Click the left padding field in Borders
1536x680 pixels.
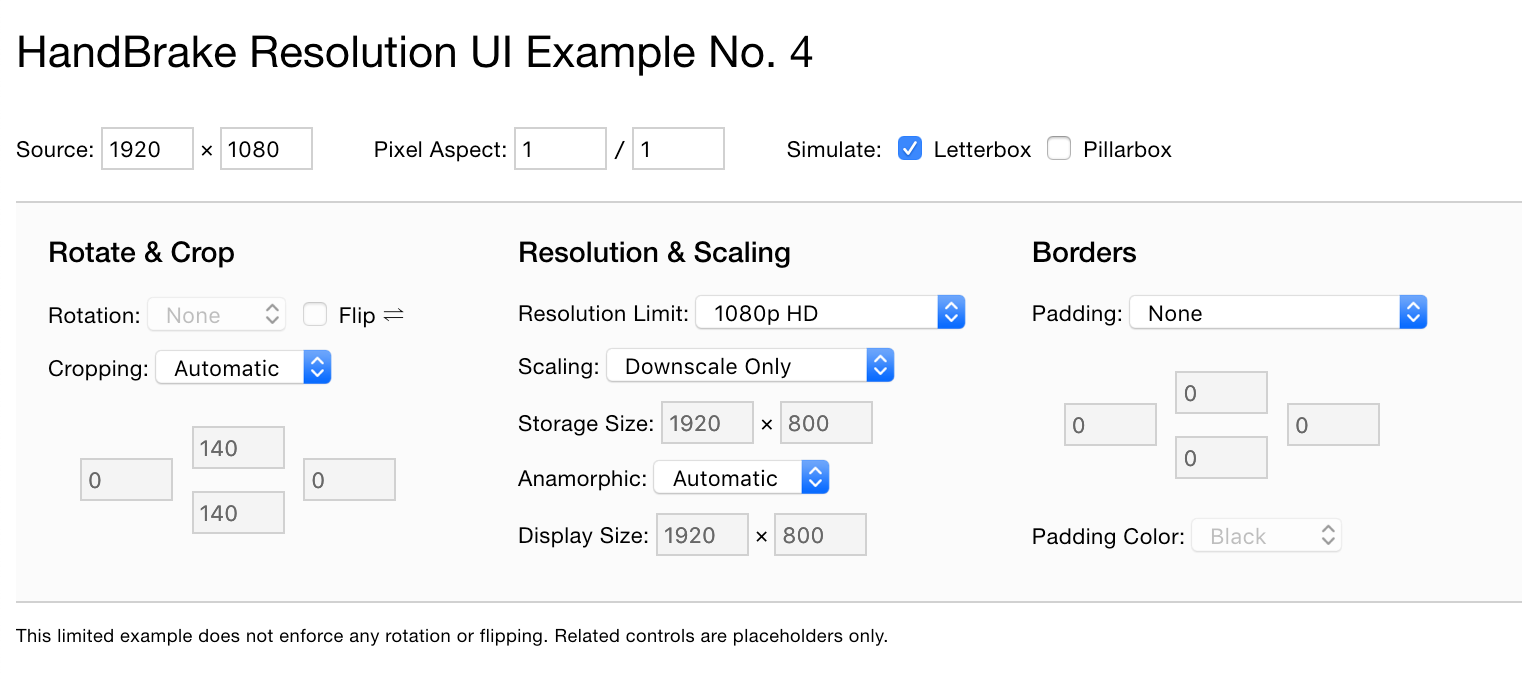click(x=1110, y=425)
